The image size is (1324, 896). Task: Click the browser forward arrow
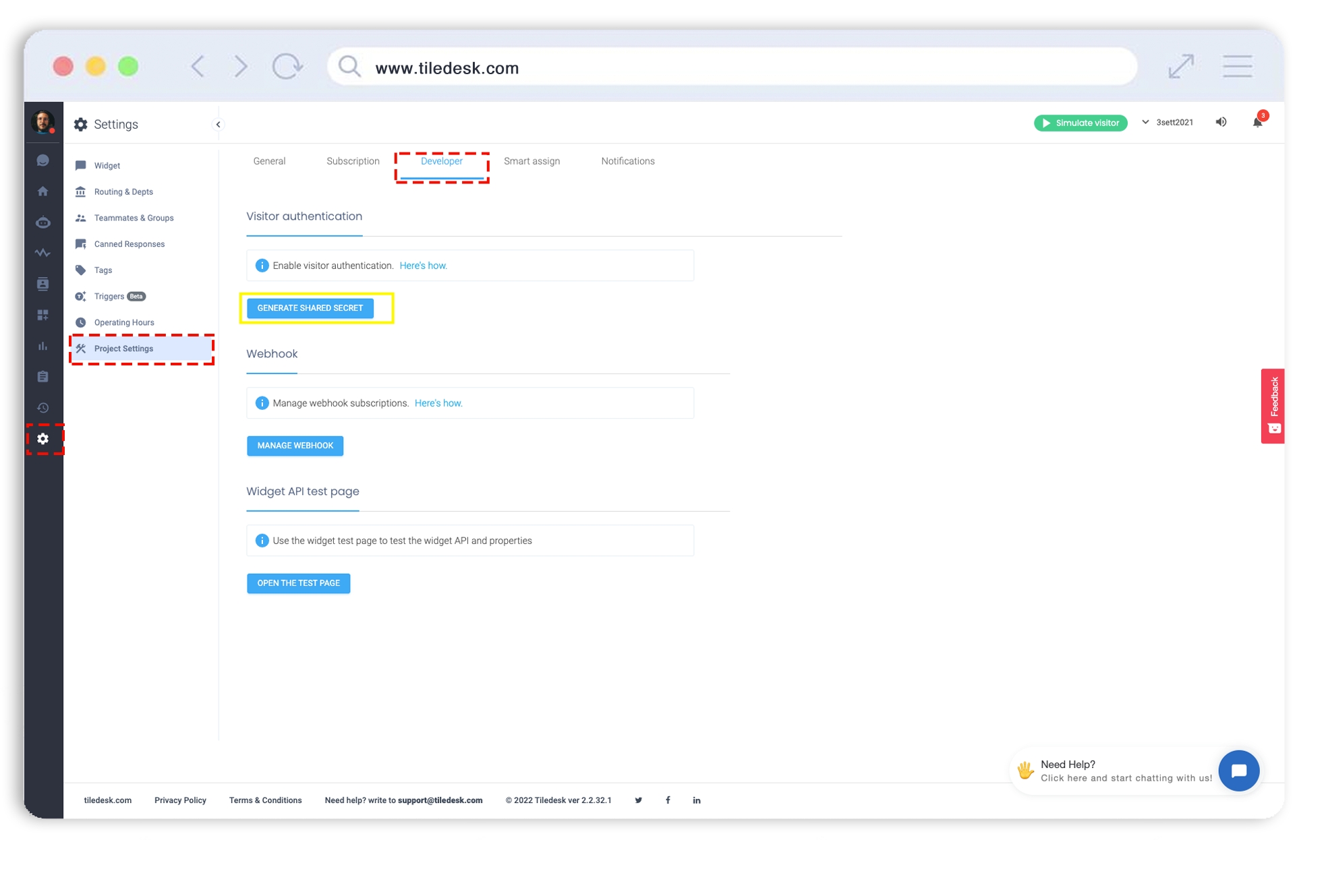tap(241, 66)
